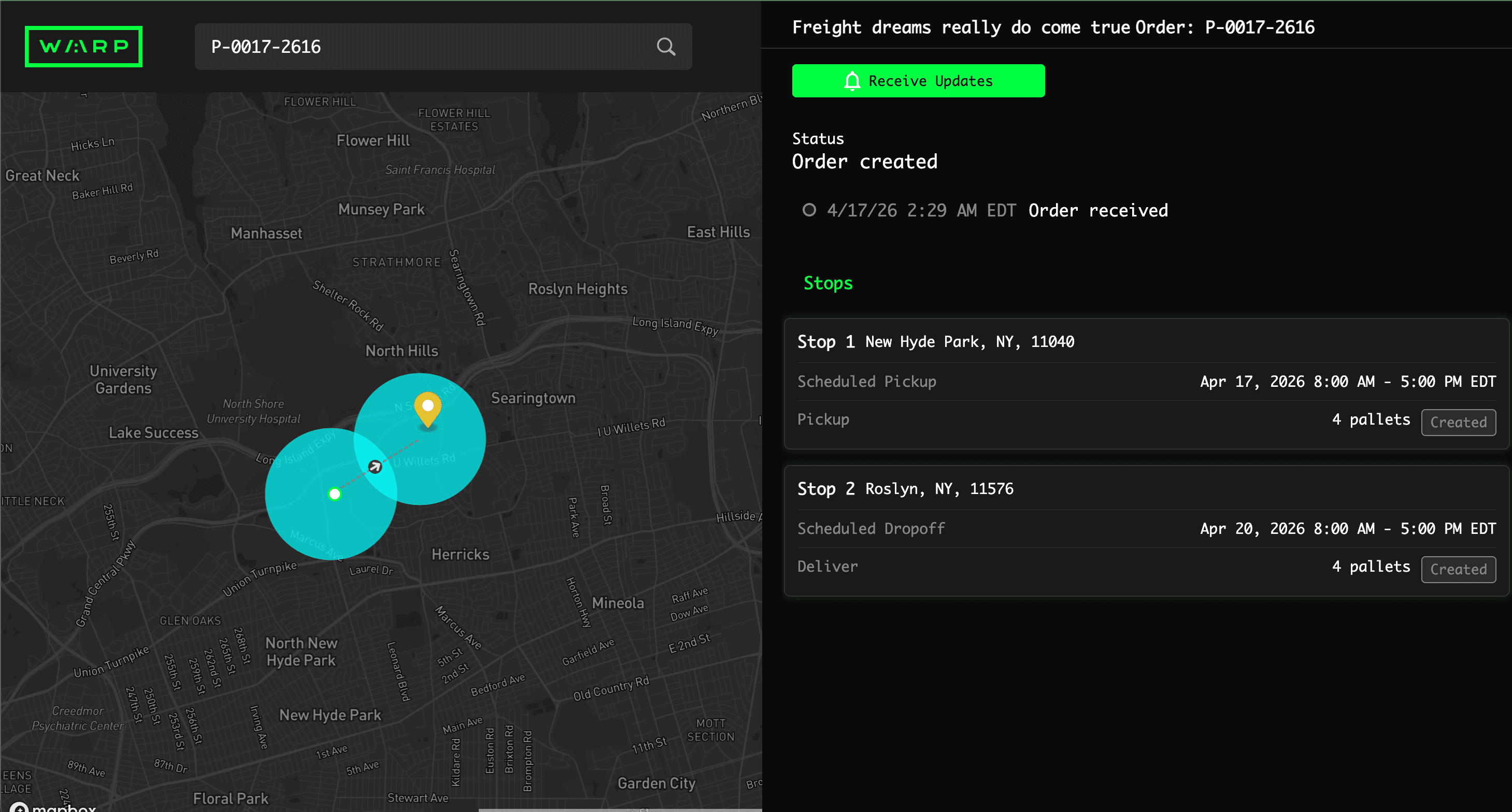Click the Manhasset label on map
This screenshot has height=812, width=1512.
pos(266,234)
